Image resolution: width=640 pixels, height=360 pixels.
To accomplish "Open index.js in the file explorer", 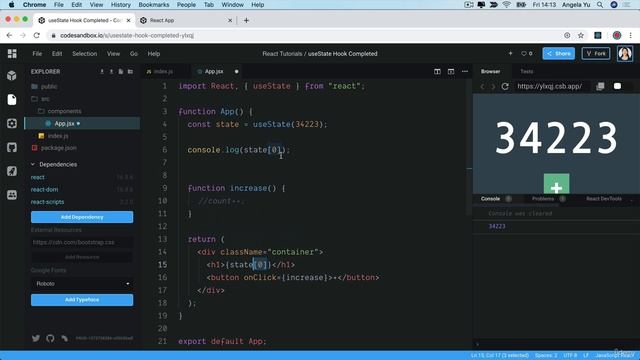I will point(58,136).
